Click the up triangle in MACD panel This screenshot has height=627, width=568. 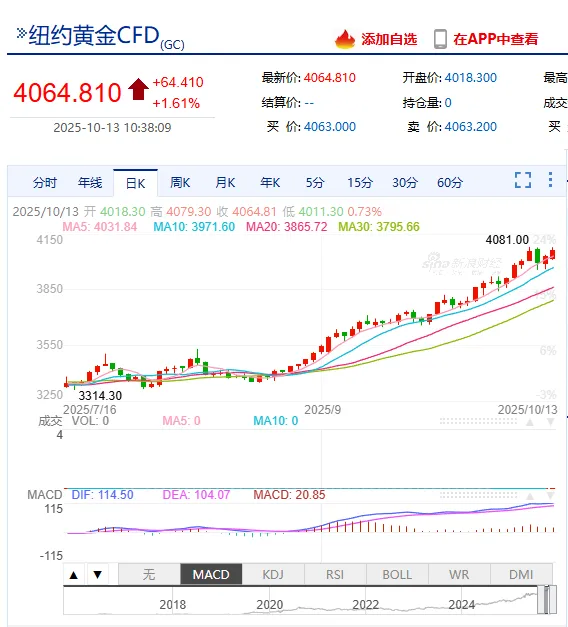(530, 496)
